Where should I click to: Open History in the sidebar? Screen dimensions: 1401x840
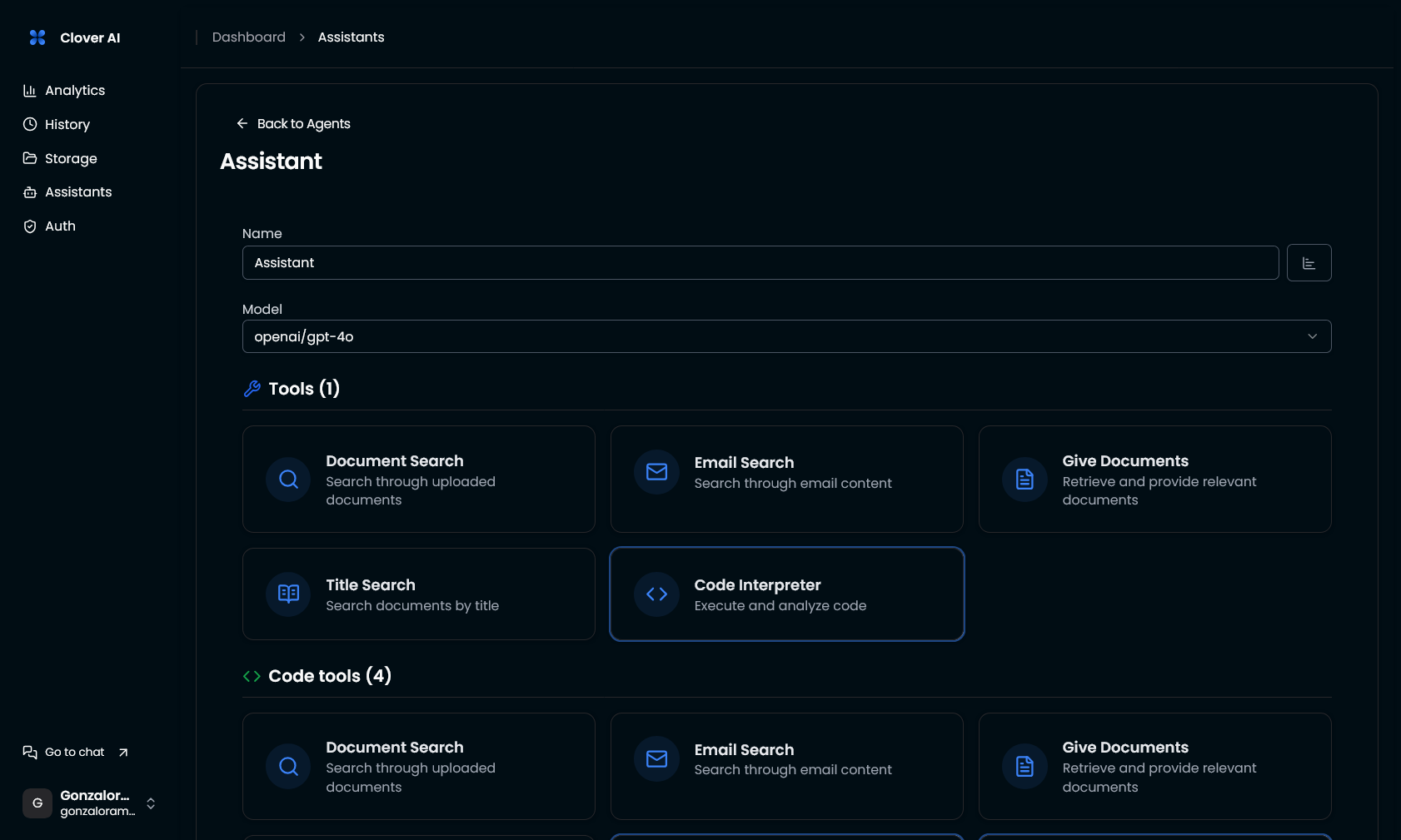[57, 124]
